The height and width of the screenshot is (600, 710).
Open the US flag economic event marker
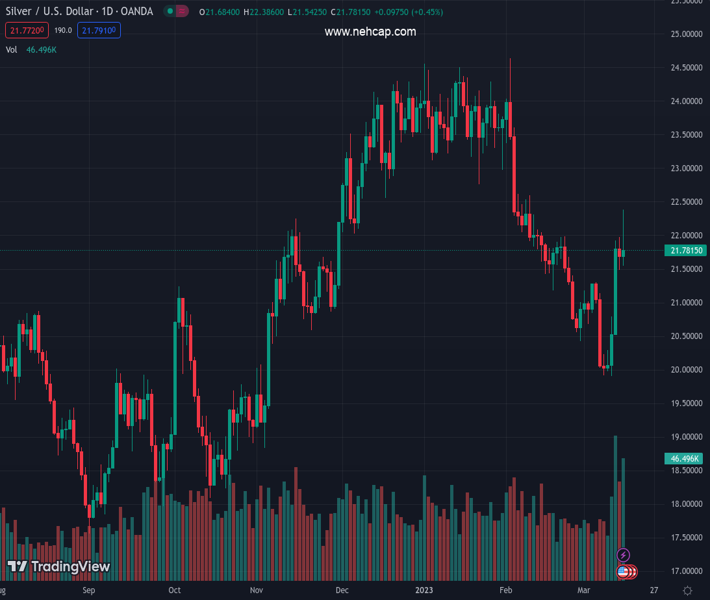(623, 571)
